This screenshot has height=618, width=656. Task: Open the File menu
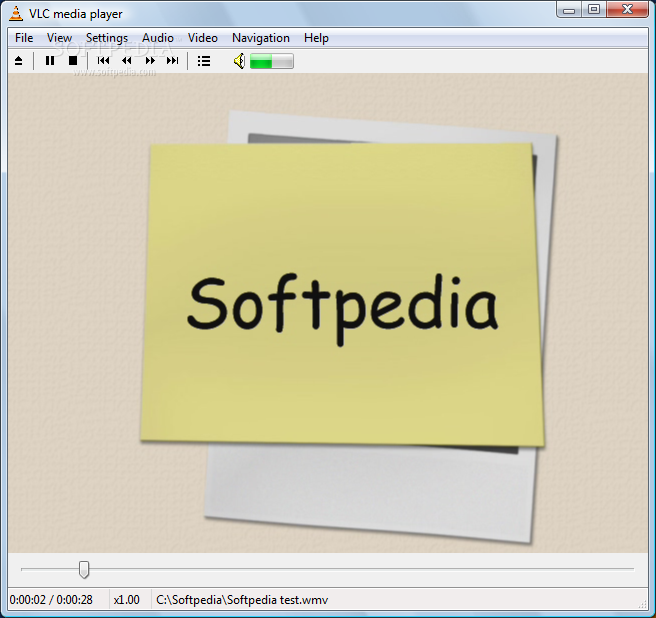24,38
